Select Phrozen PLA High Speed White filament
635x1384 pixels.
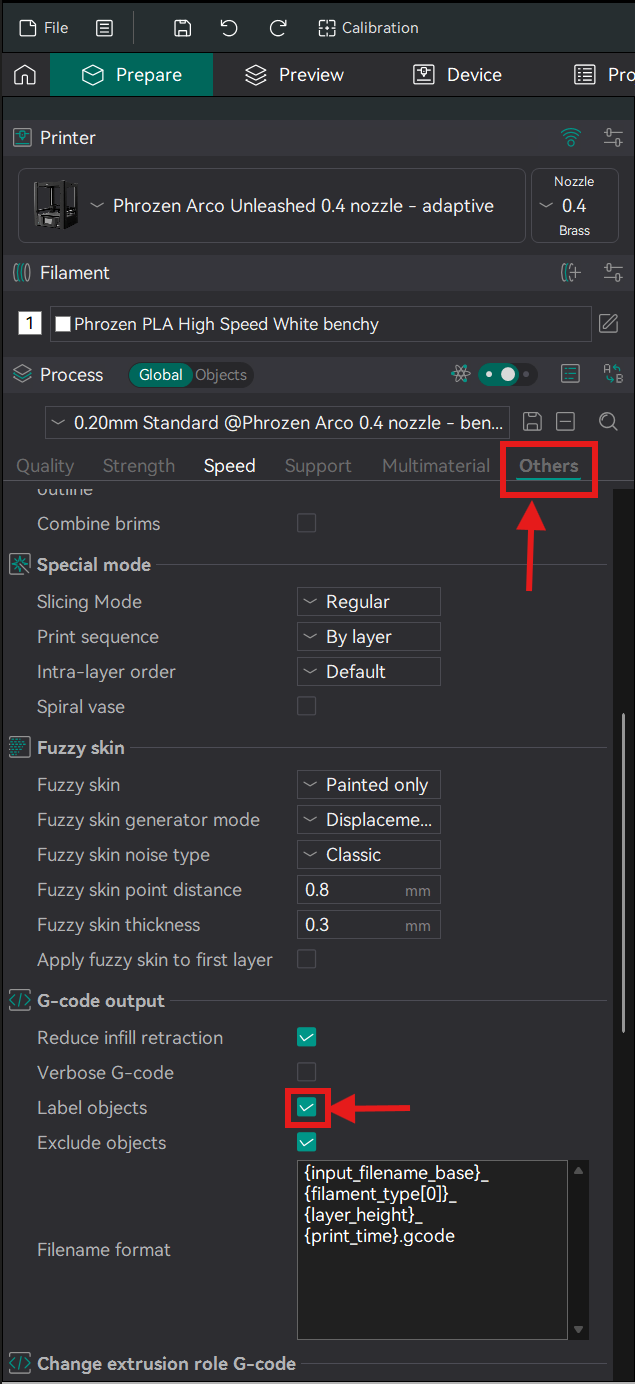[321, 324]
